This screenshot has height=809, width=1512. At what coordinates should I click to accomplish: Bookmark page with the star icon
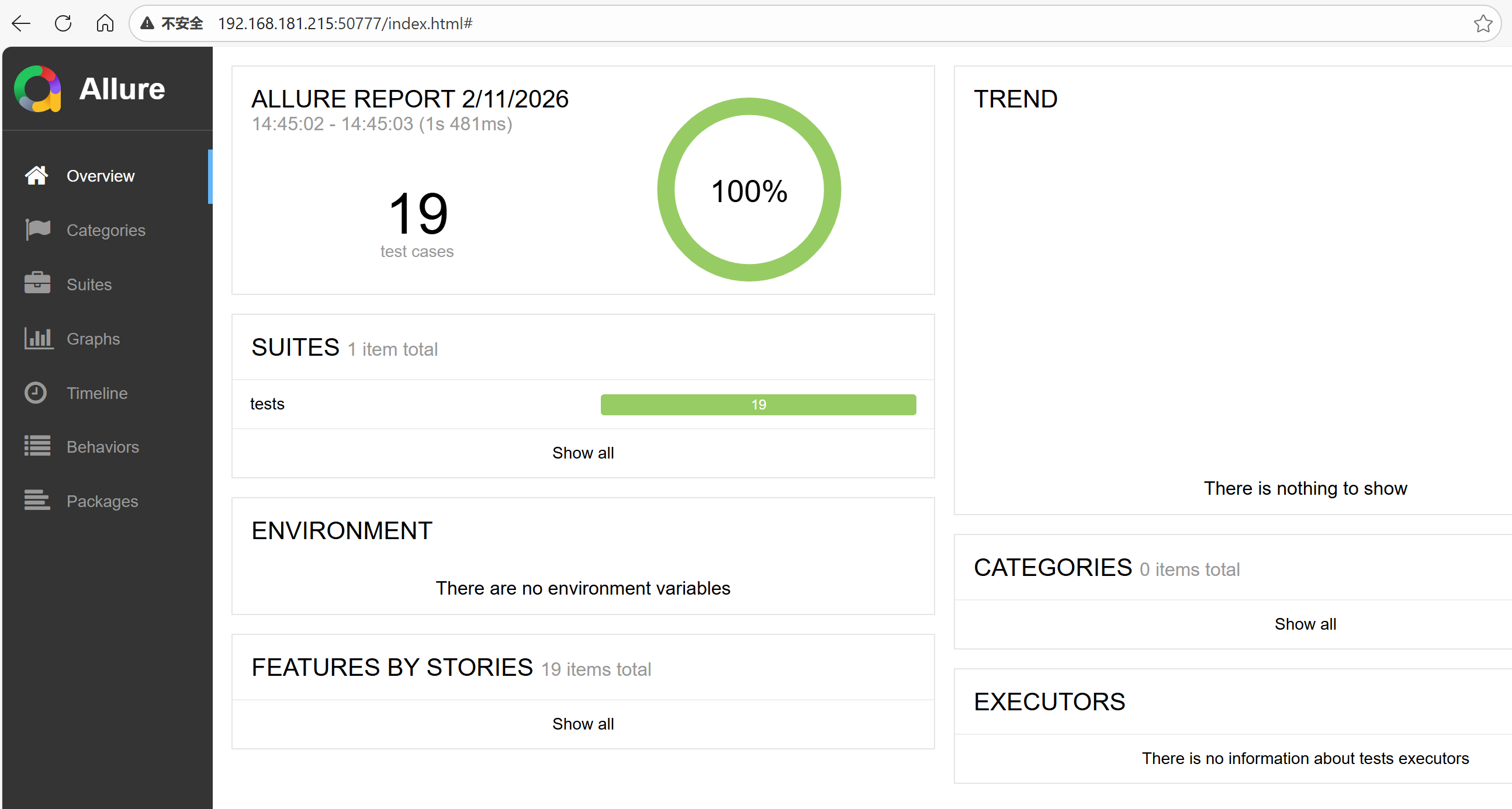tap(1483, 23)
